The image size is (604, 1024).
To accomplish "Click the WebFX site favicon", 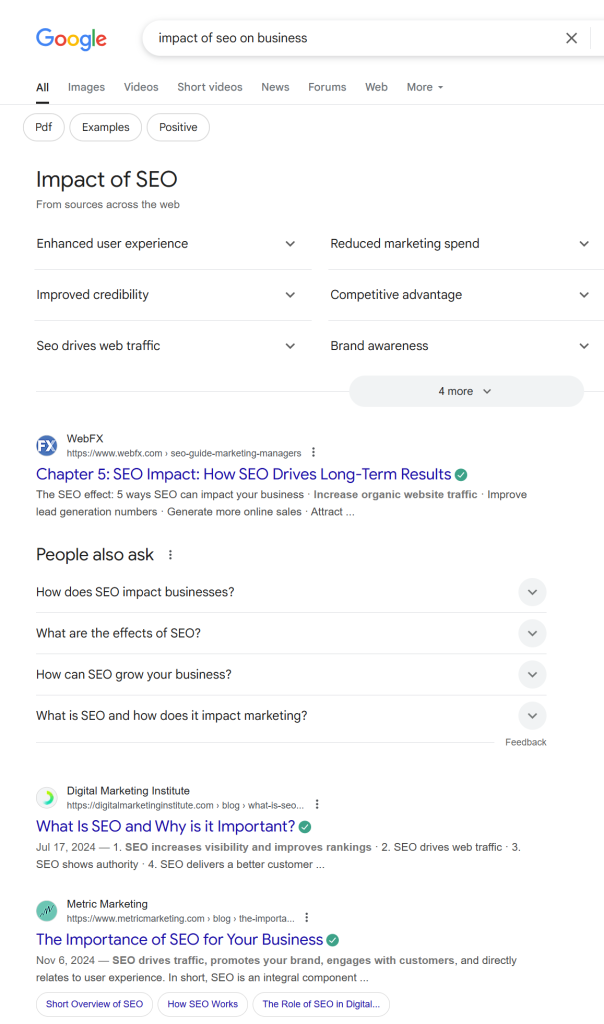I will click(47, 445).
